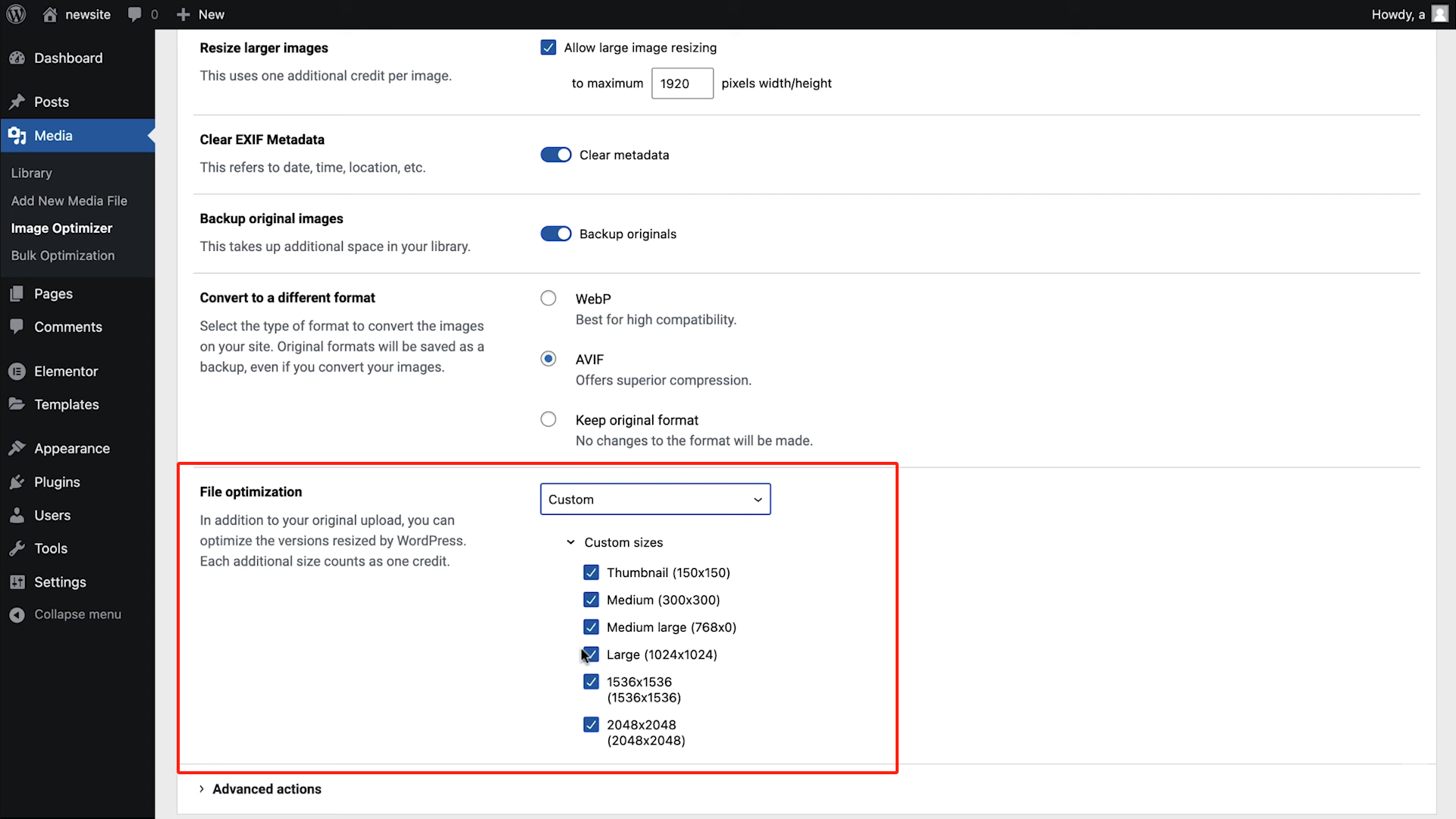The width and height of the screenshot is (1456, 819).
Task: Open Bulk Optimization submenu item
Action: pos(63,256)
